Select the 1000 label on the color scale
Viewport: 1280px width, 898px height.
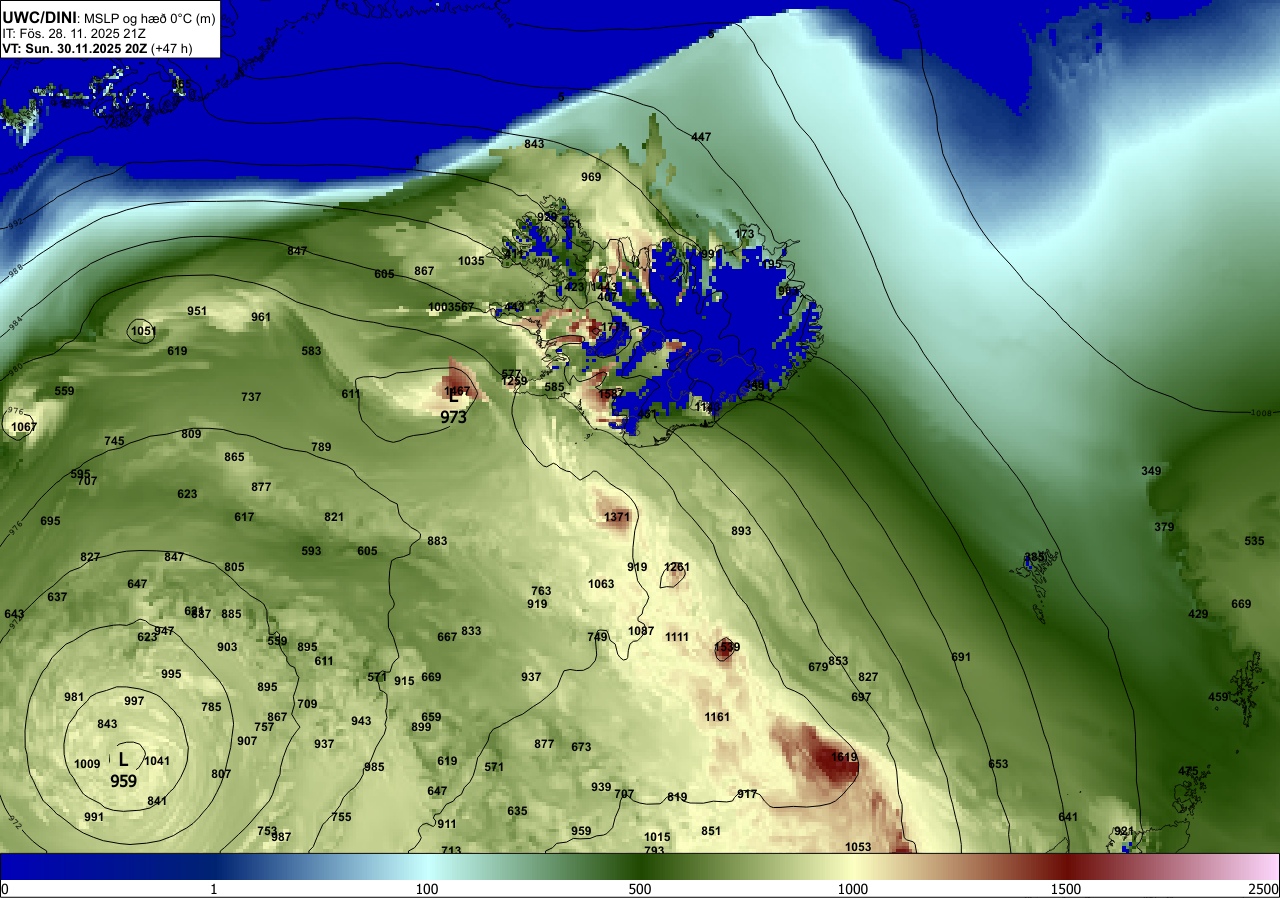coord(852,889)
